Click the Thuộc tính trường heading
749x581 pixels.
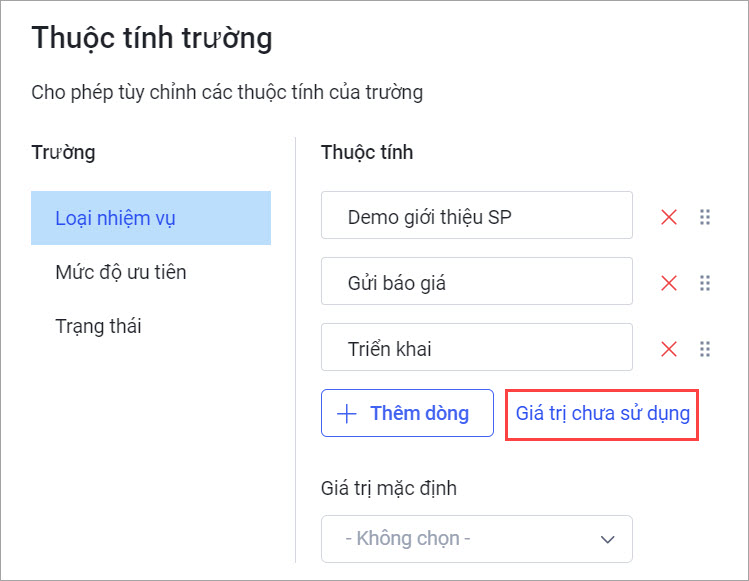pyautogui.click(x=152, y=38)
